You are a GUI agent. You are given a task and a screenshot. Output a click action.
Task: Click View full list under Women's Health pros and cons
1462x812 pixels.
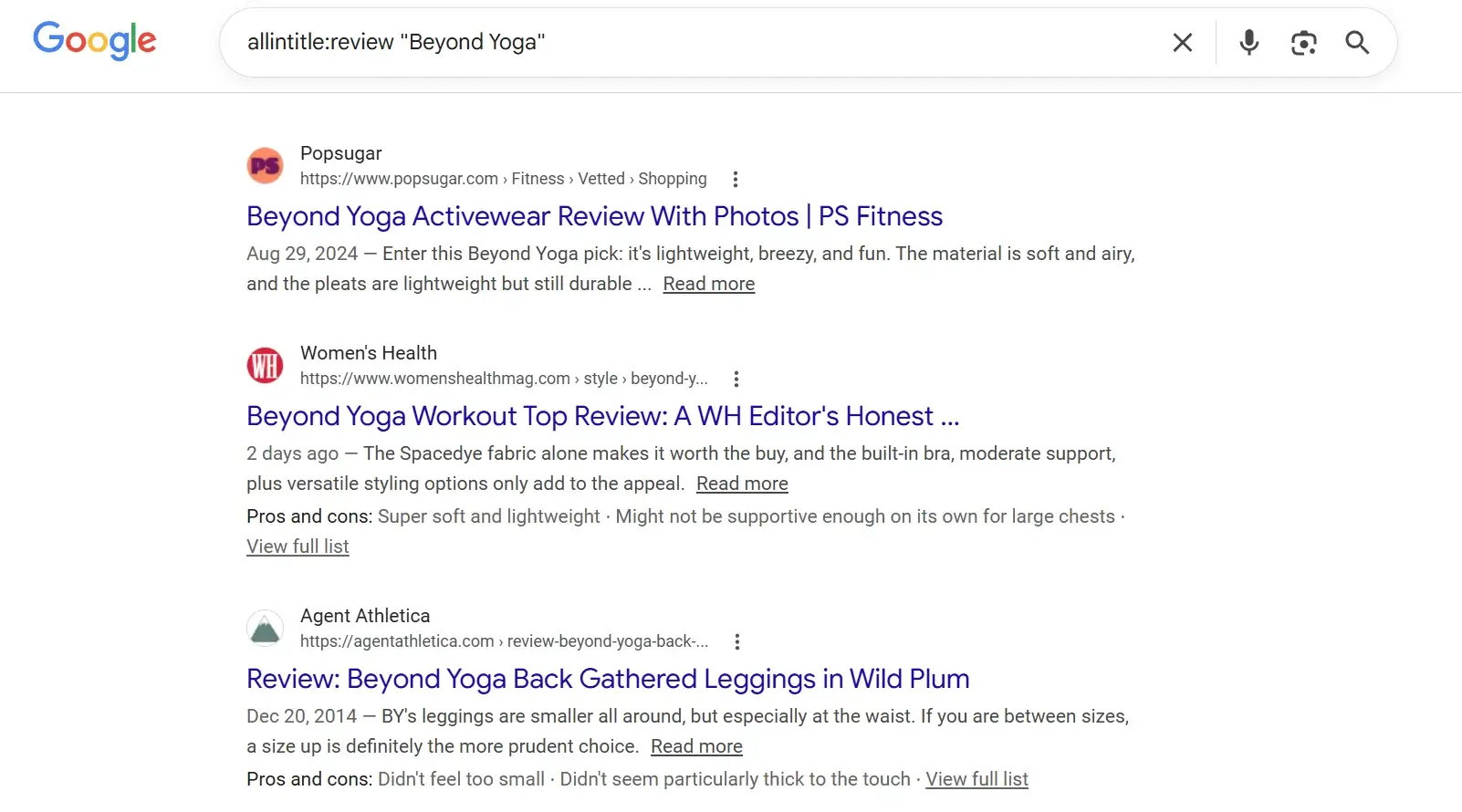pos(298,546)
